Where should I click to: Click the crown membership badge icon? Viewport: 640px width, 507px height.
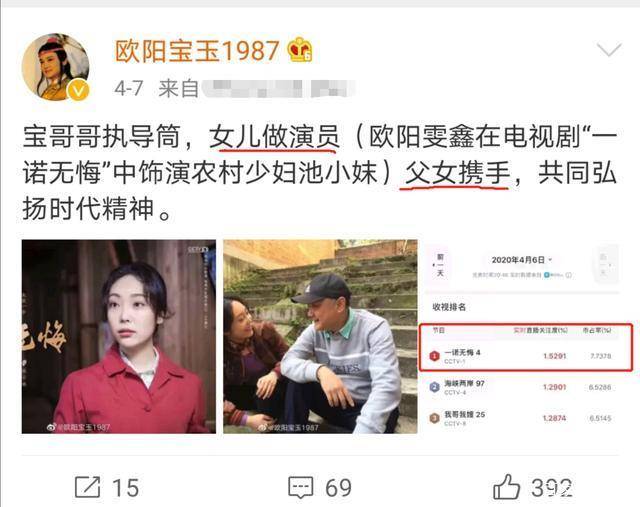300,50
